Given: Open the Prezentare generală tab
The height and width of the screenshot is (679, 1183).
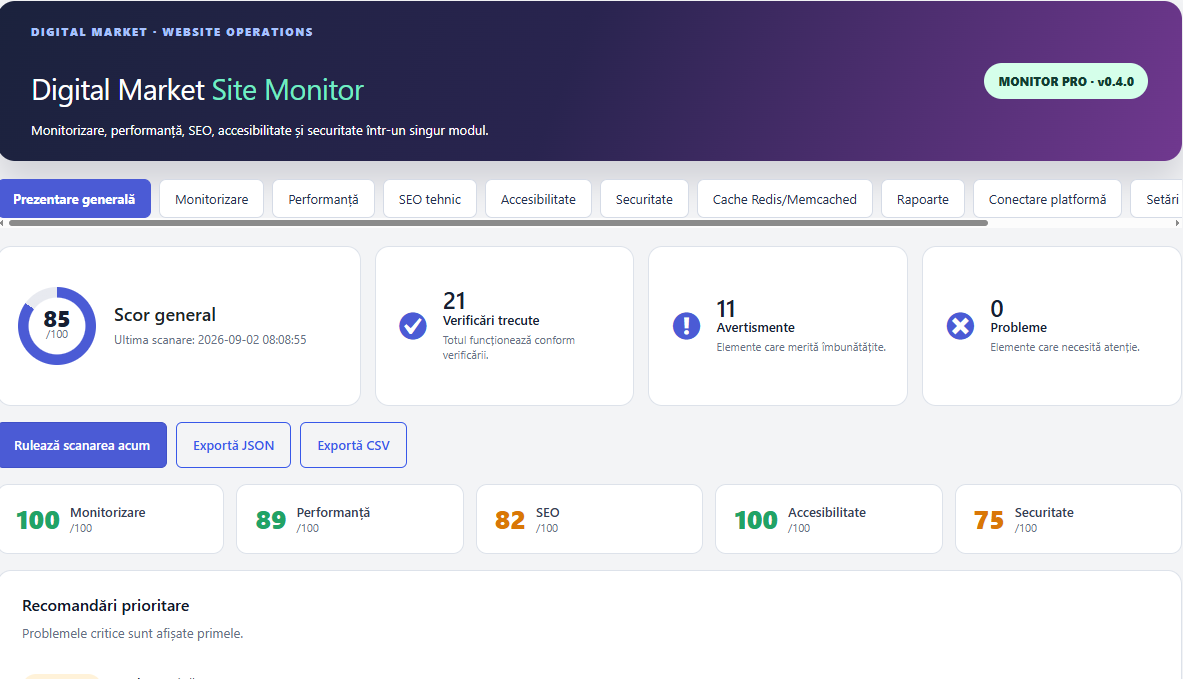Looking at the screenshot, I should pos(74,199).
